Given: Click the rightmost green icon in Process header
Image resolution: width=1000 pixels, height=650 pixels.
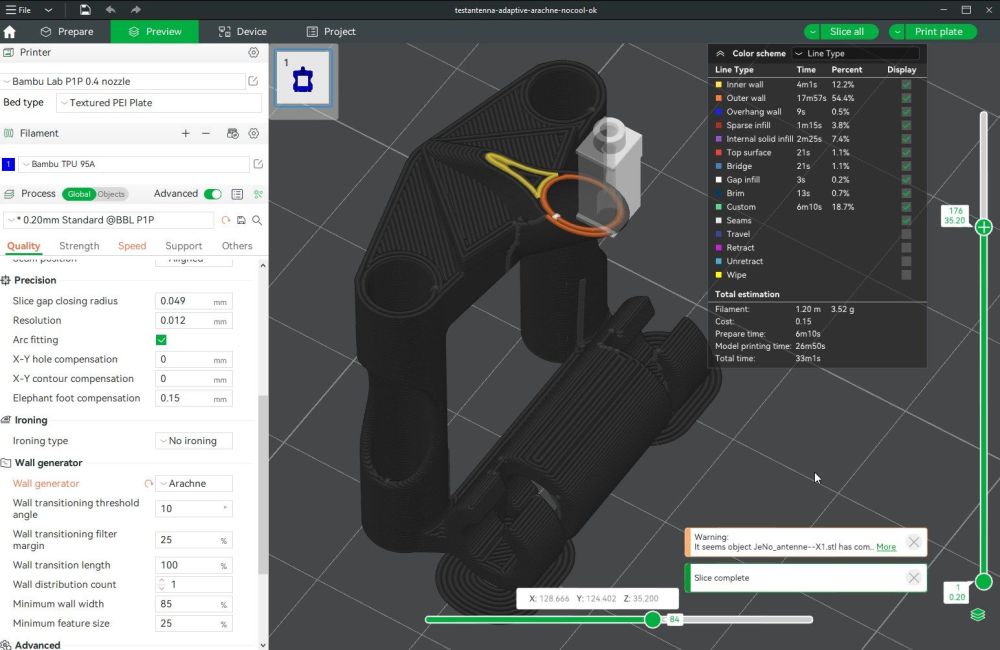Looking at the screenshot, I should coord(258,194).
